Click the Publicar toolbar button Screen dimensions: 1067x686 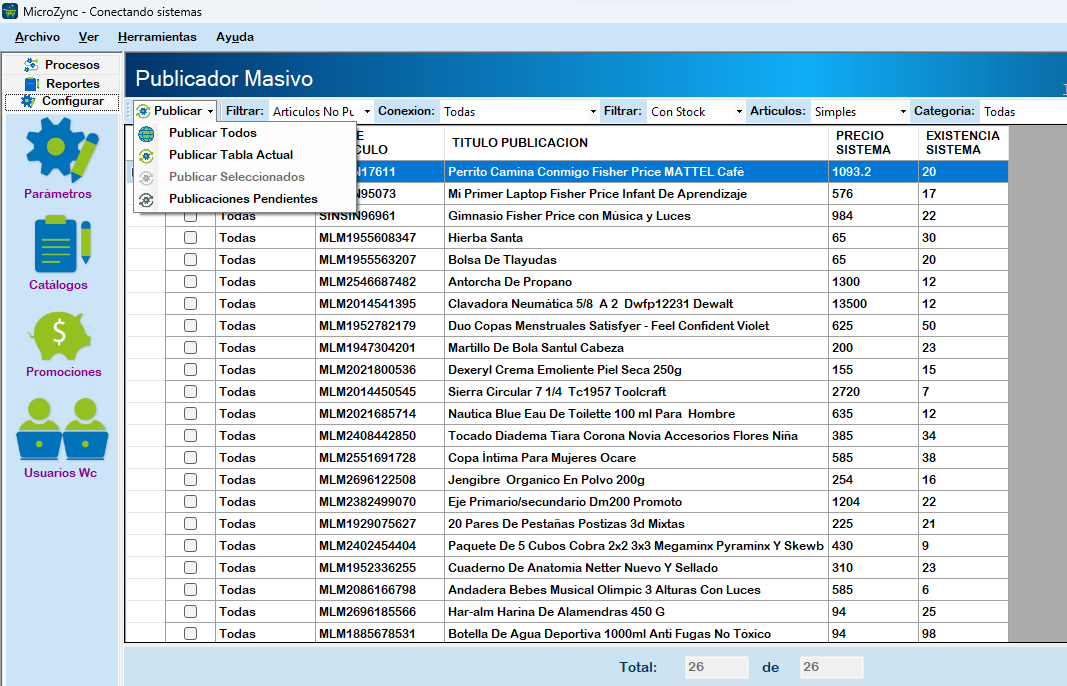pyautogui.click(x=175, y=111)
